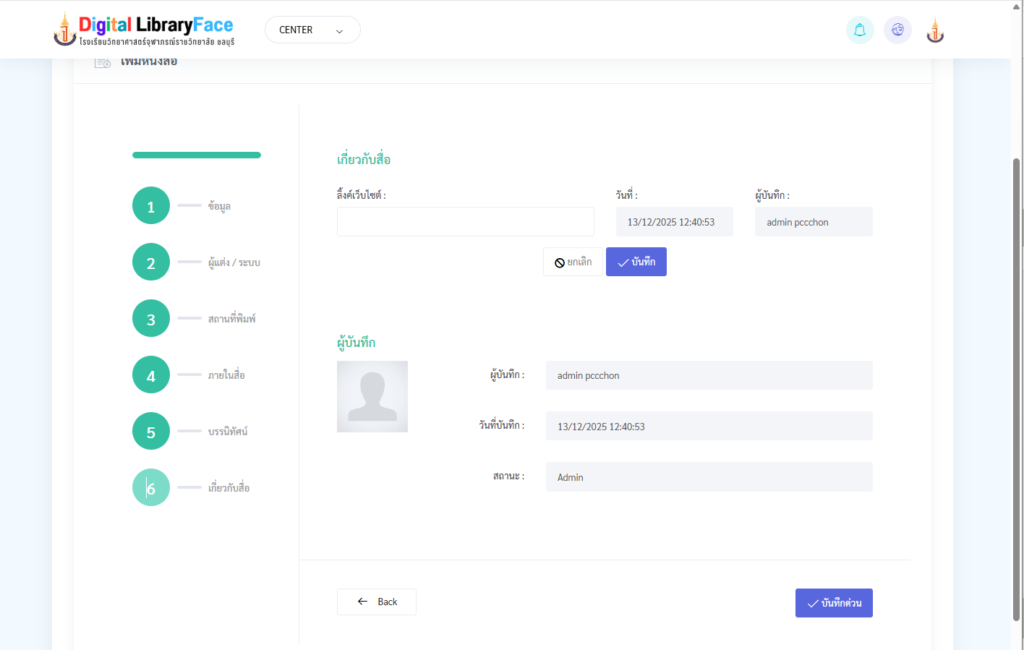Expand the CENTER dropdown

[x=312, y=30]
